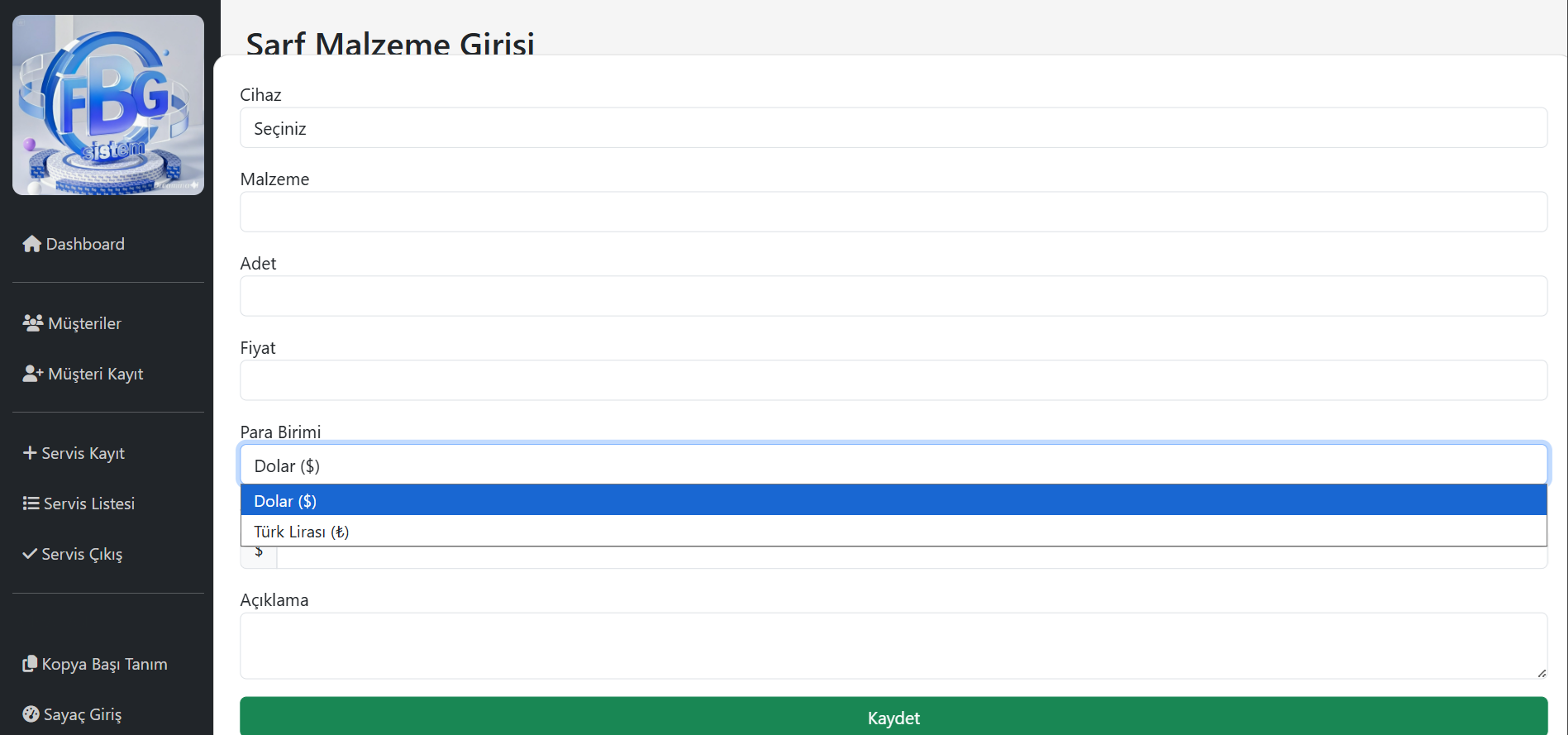Click the Kopya Başı Tanım copy icon

coord(30,664)
